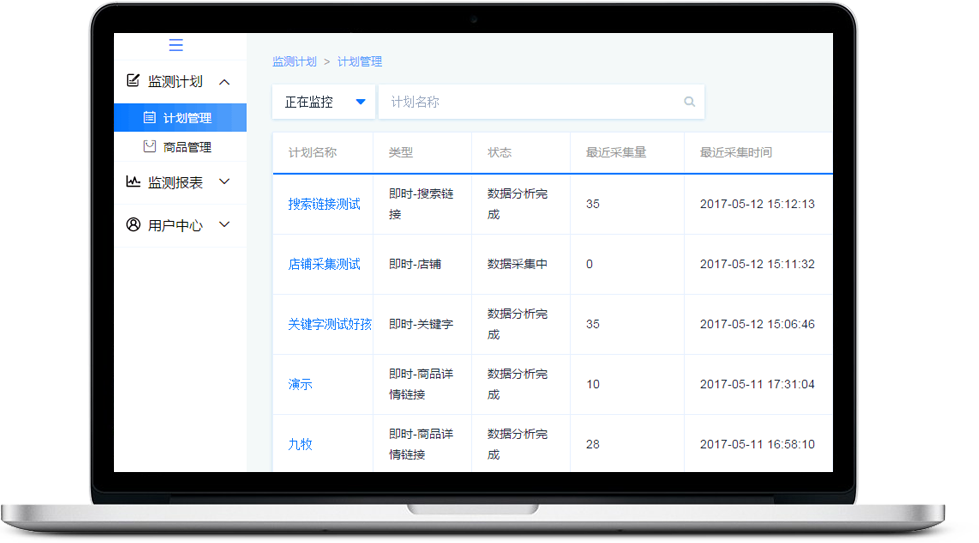Image resolution: width=979 pixels, height=543 pixels.
Task: Click the 用户中心 user icon in sidebar
Action: (x=133, y=225)
